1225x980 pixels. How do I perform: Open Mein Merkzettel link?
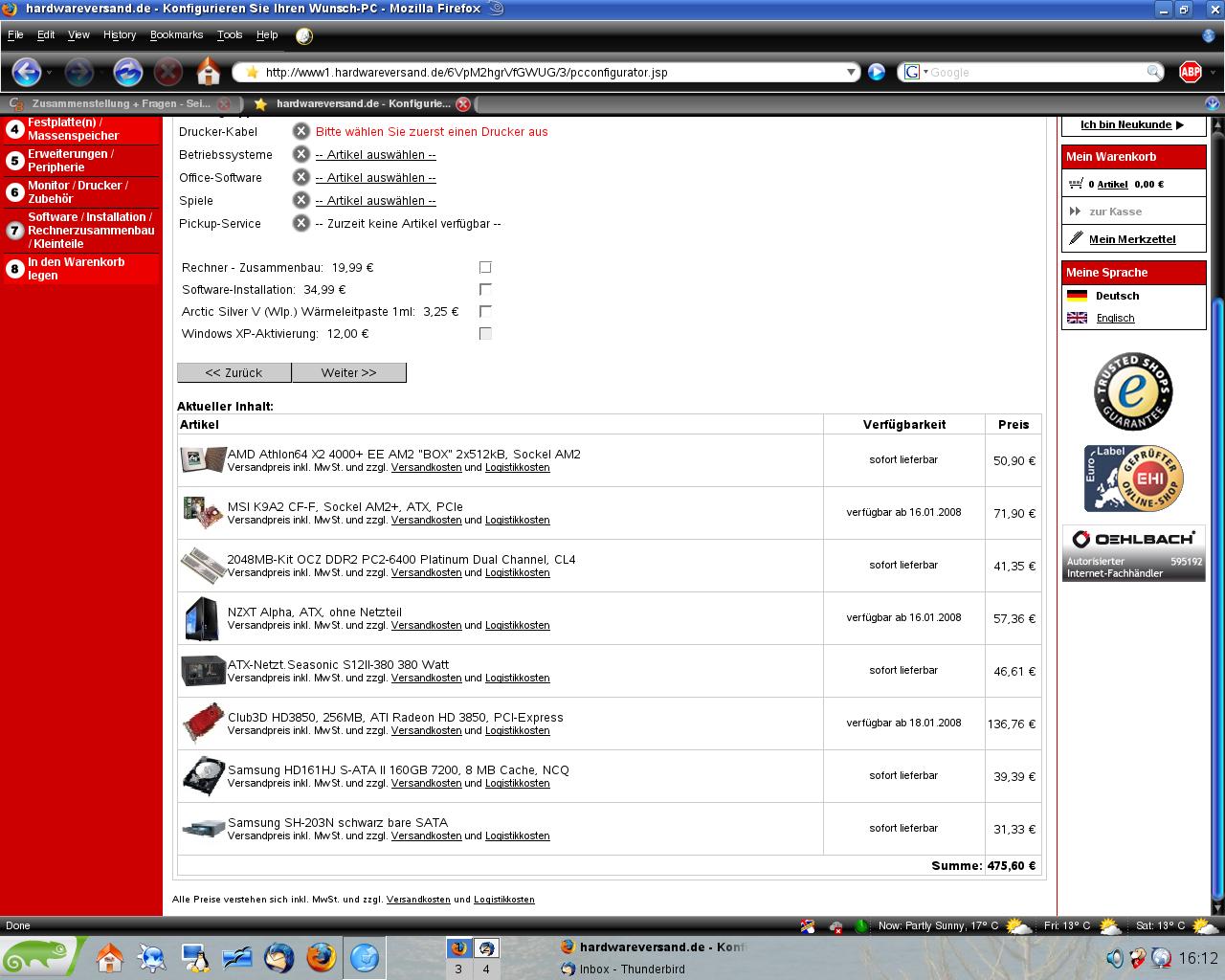[x=1132, y=239]
